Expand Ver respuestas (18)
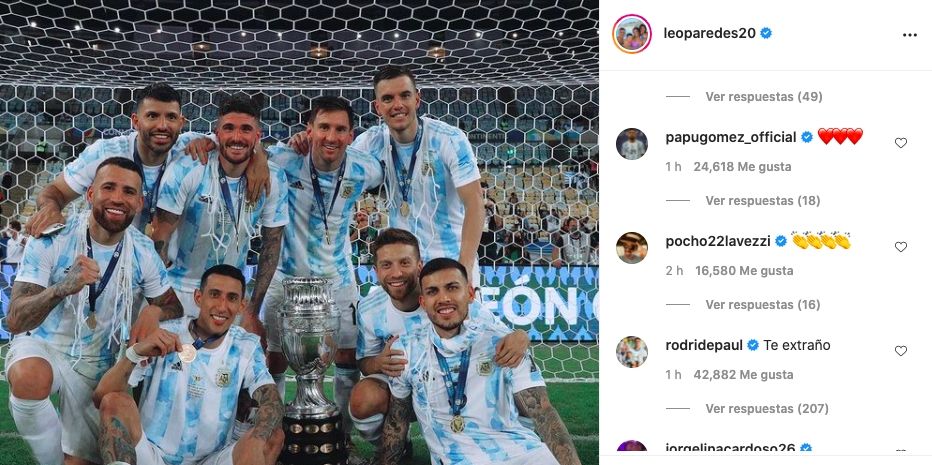The image size is (932, 465). (763, 200)
